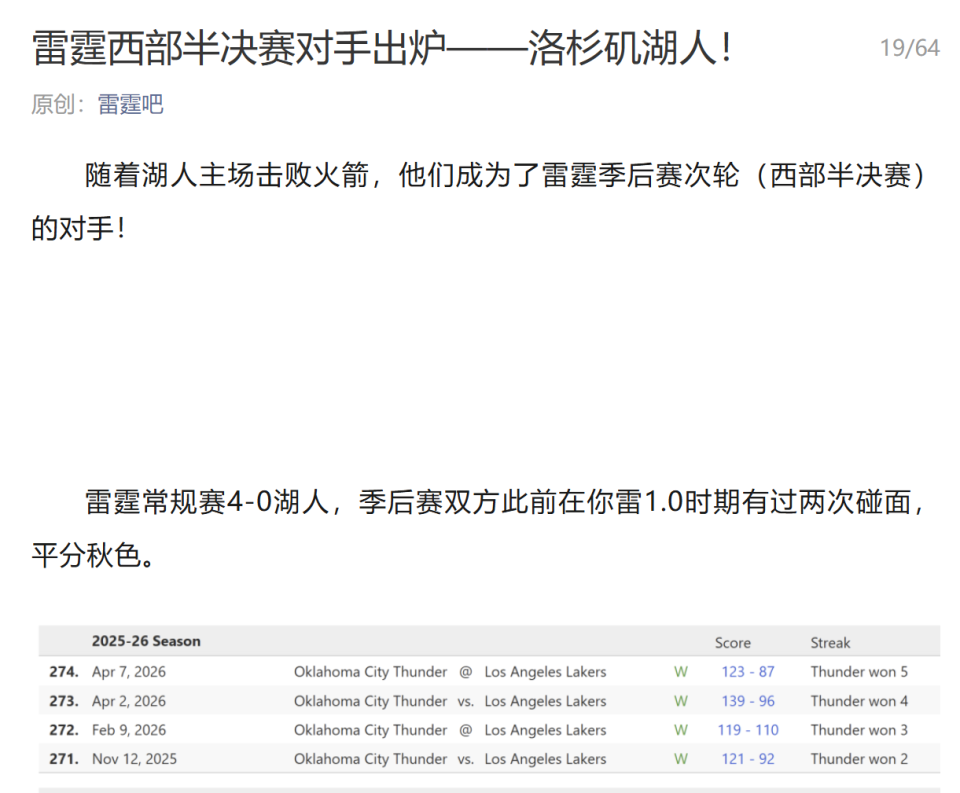This screenshot has width=960, height=793.
Task: Click Thunder won 5 streak cell
Action: [x=859, y=672]
